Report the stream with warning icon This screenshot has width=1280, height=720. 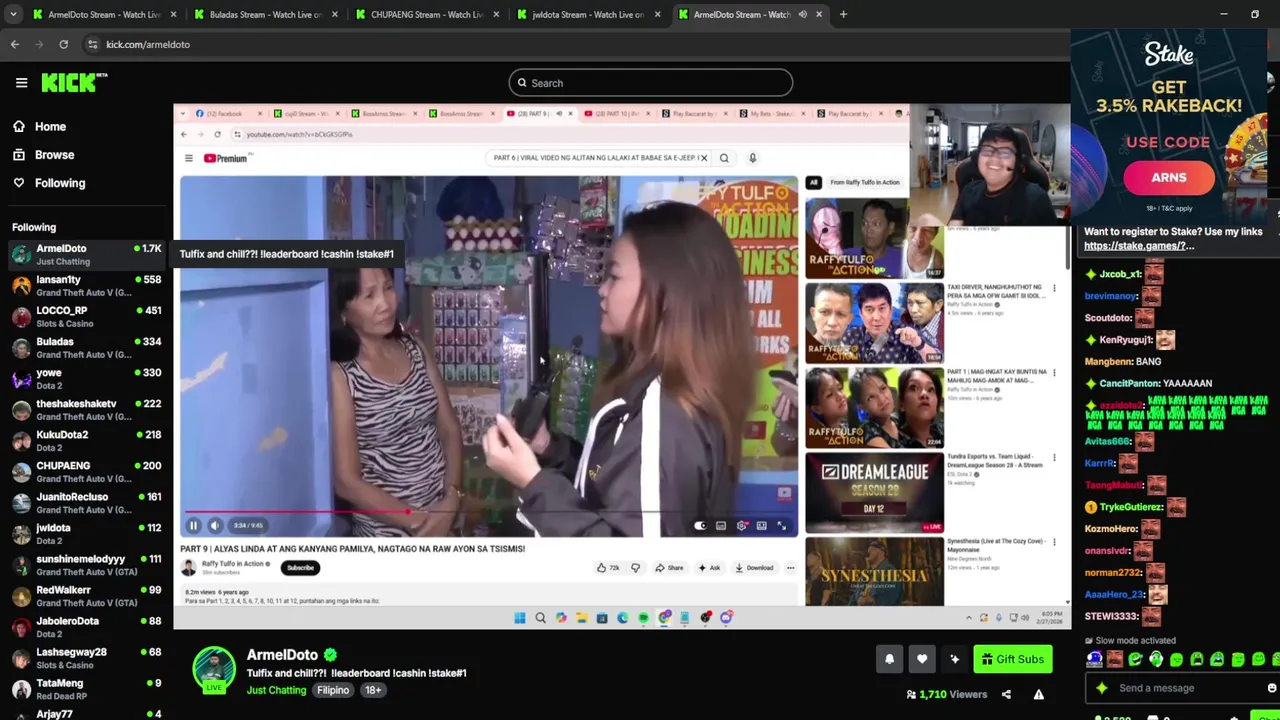coord(1038,694)
